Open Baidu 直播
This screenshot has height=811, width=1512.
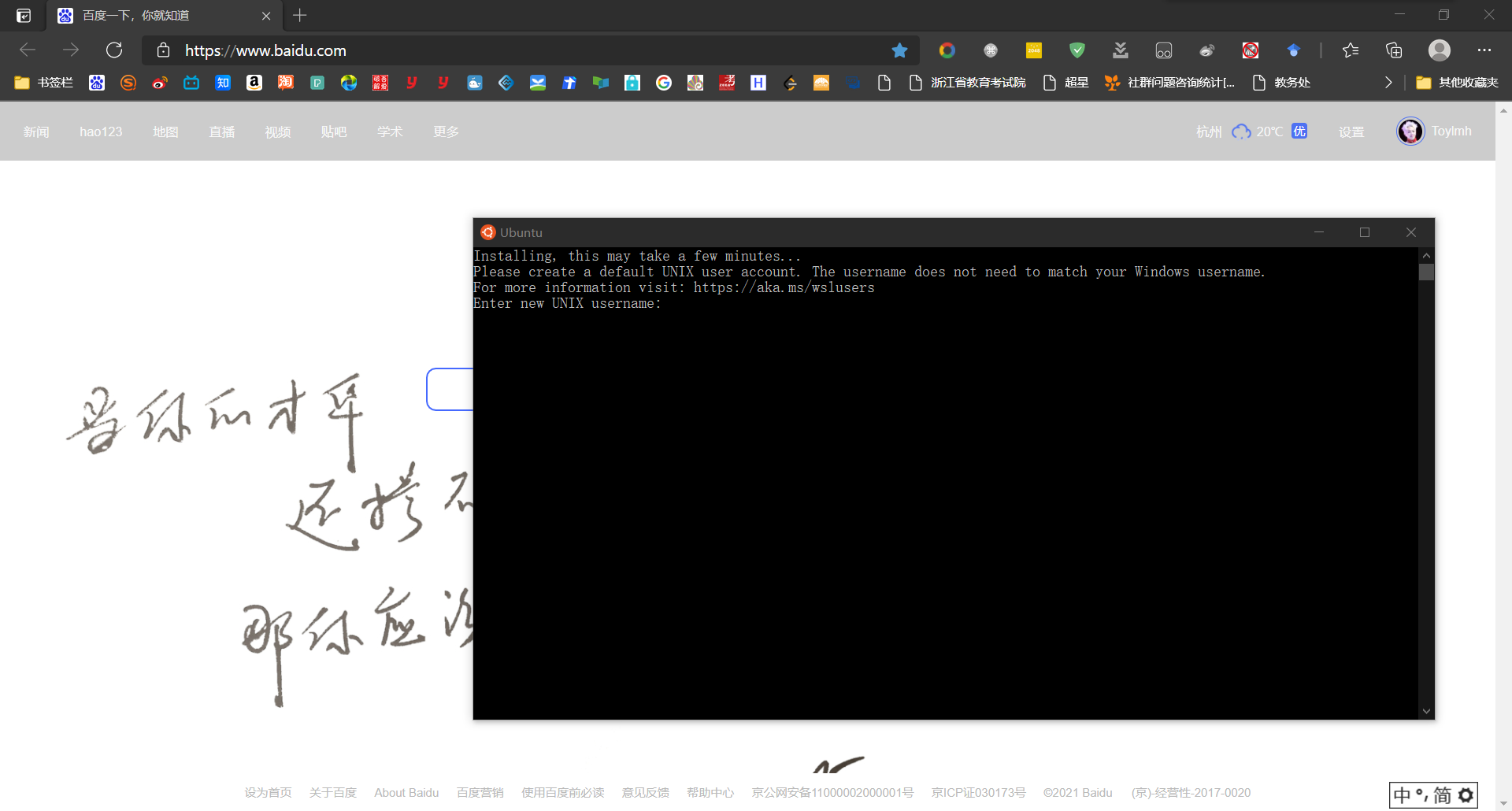(x=222, y=131)
